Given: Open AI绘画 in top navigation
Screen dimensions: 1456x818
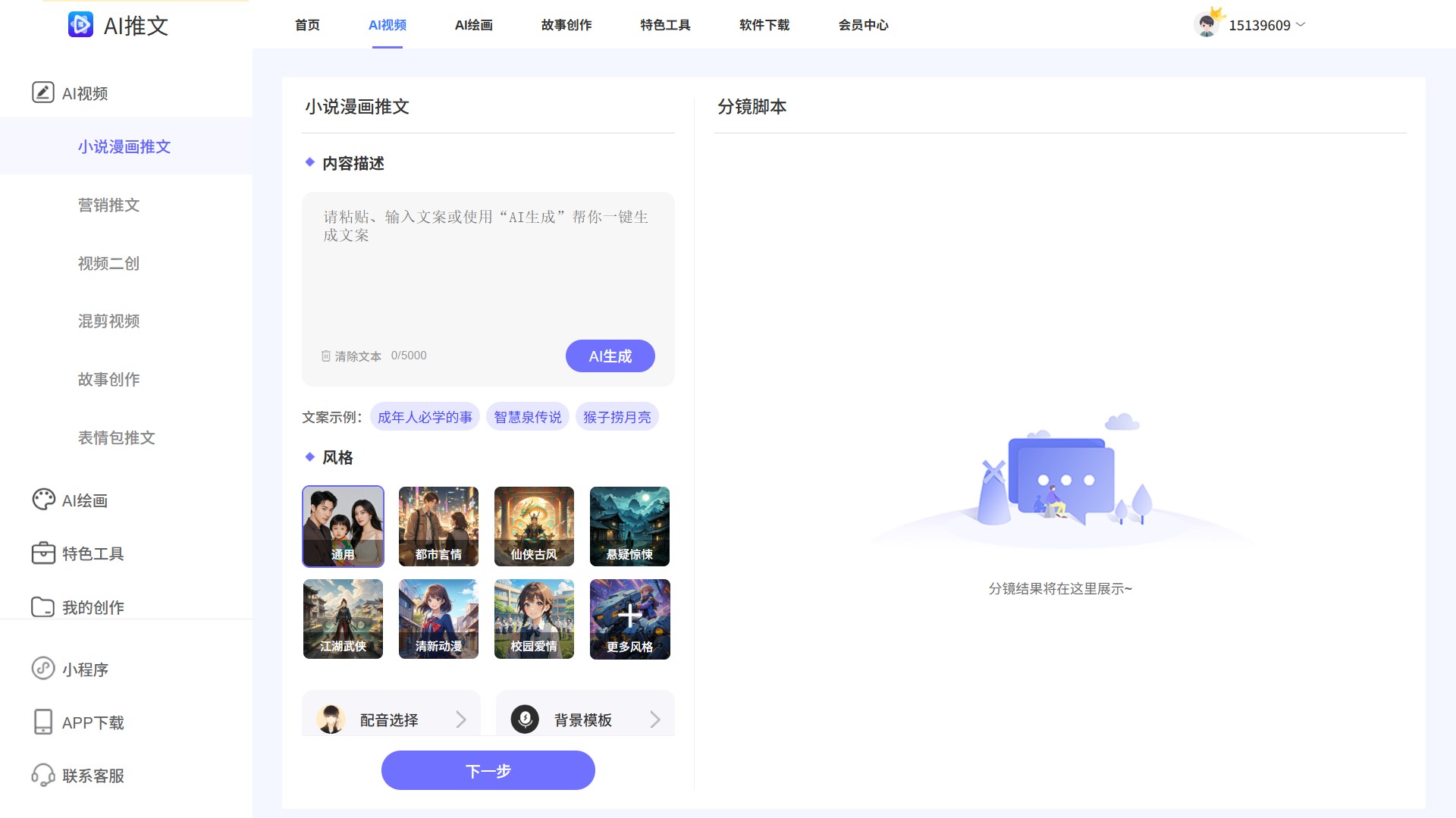Looking at the screenshot, I should point(474,25).
